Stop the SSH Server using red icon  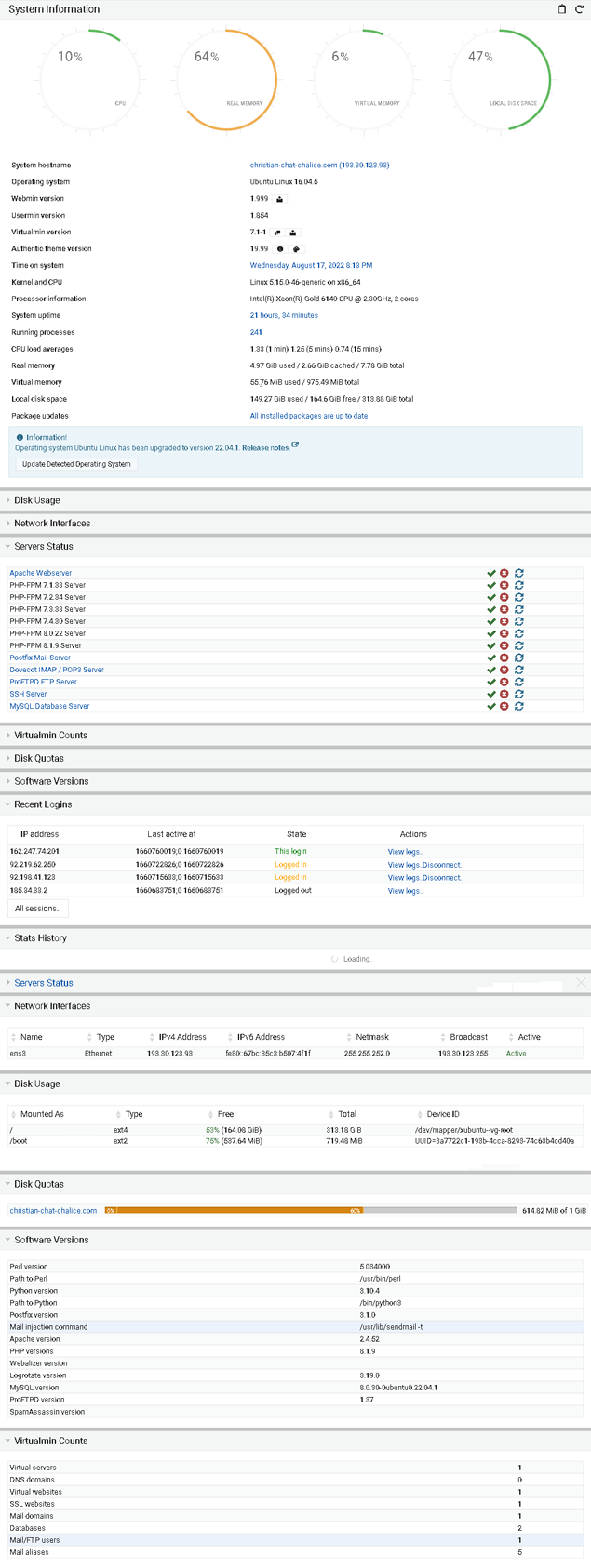pyautogui.click(x=504, y=695)
